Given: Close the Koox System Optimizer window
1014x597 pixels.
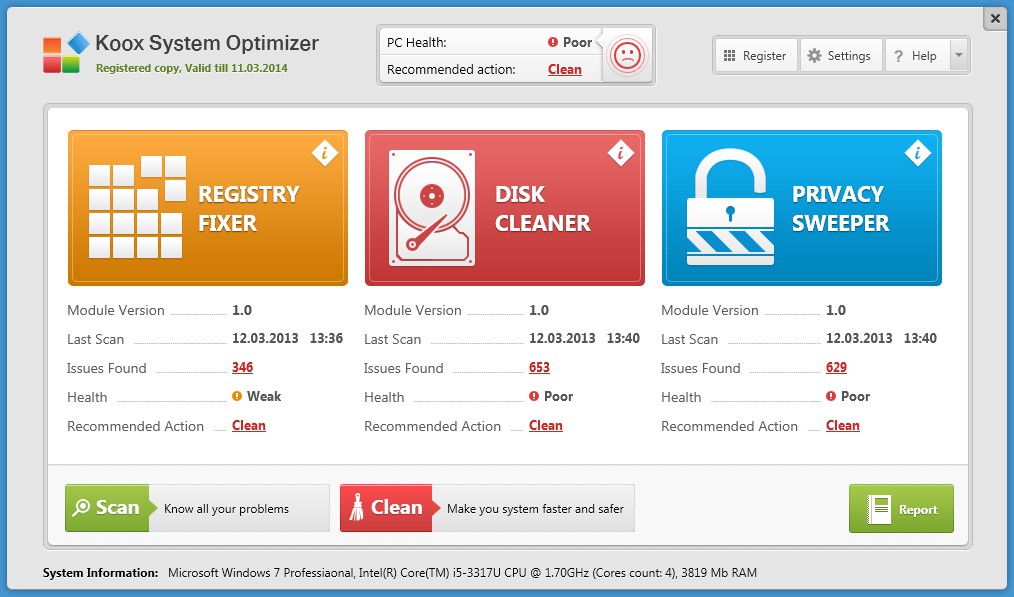Looking at the screenshot, I should [996, 19].
